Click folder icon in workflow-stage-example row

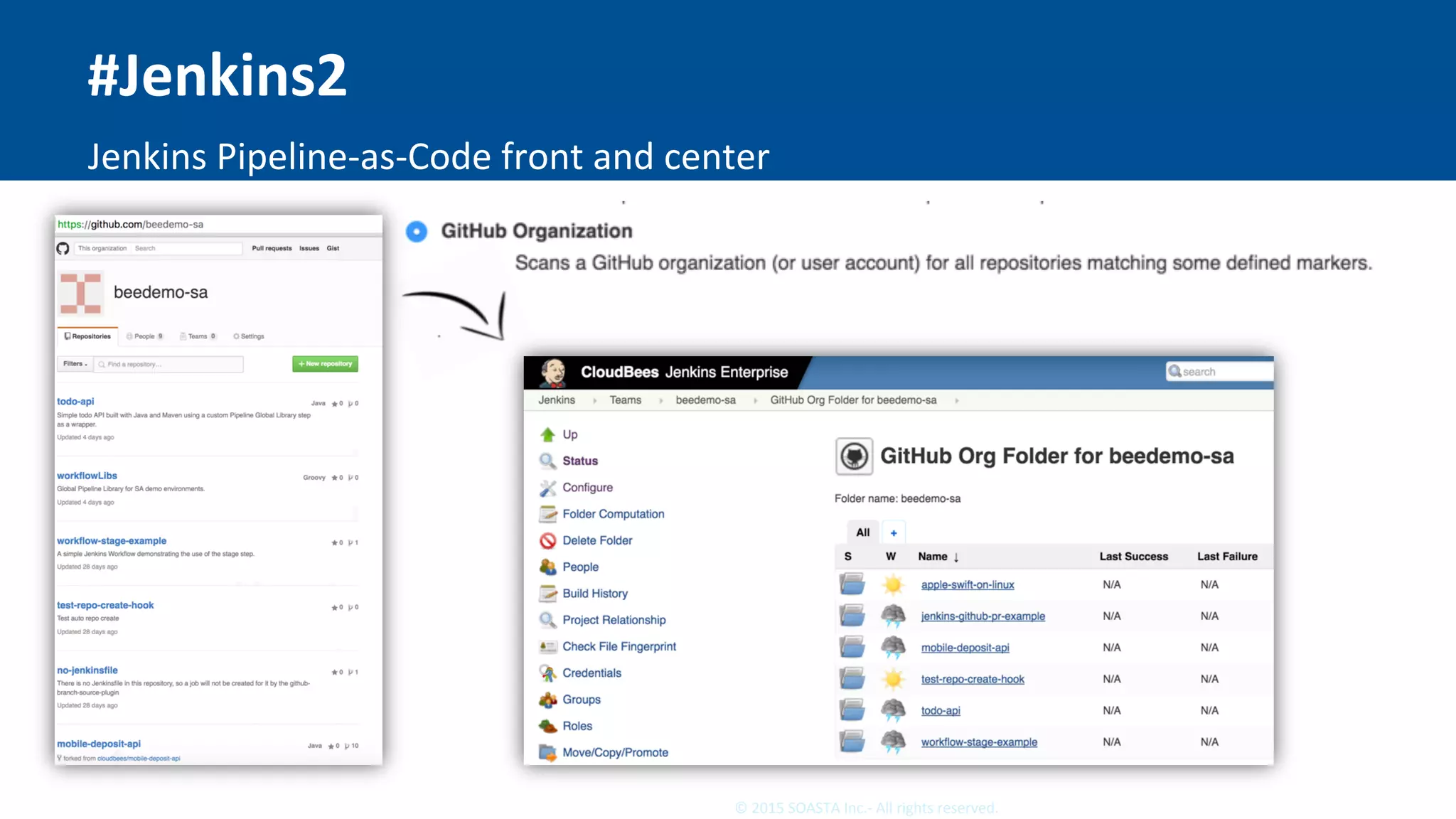coord(852,742)
